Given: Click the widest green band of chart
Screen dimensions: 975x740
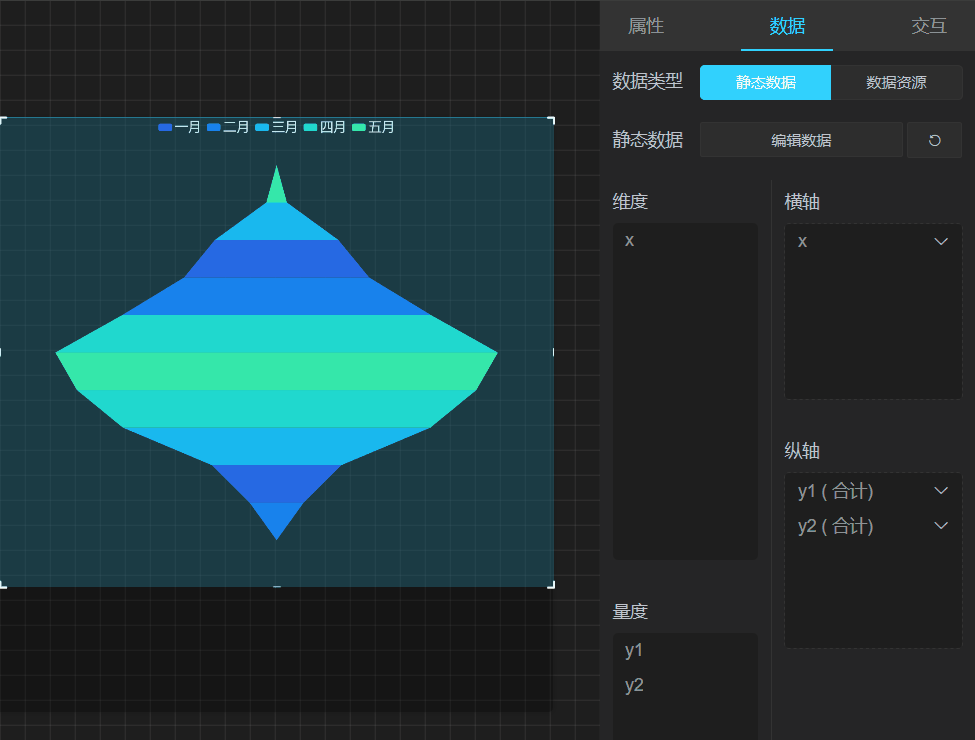Looking at the screenshot, I should click(277, 371).
